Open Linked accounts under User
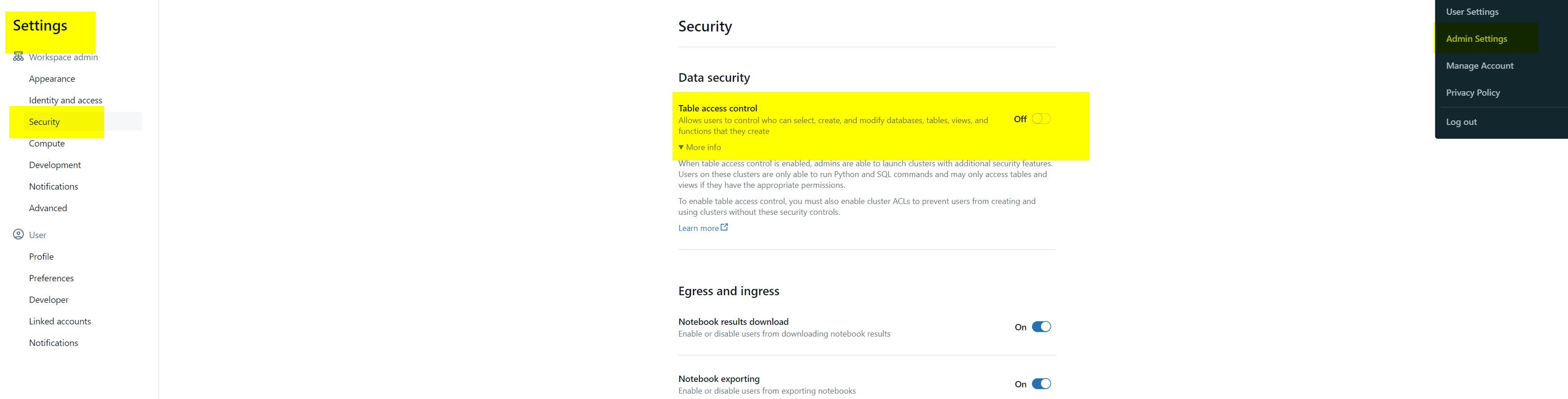 pos(60,321)
